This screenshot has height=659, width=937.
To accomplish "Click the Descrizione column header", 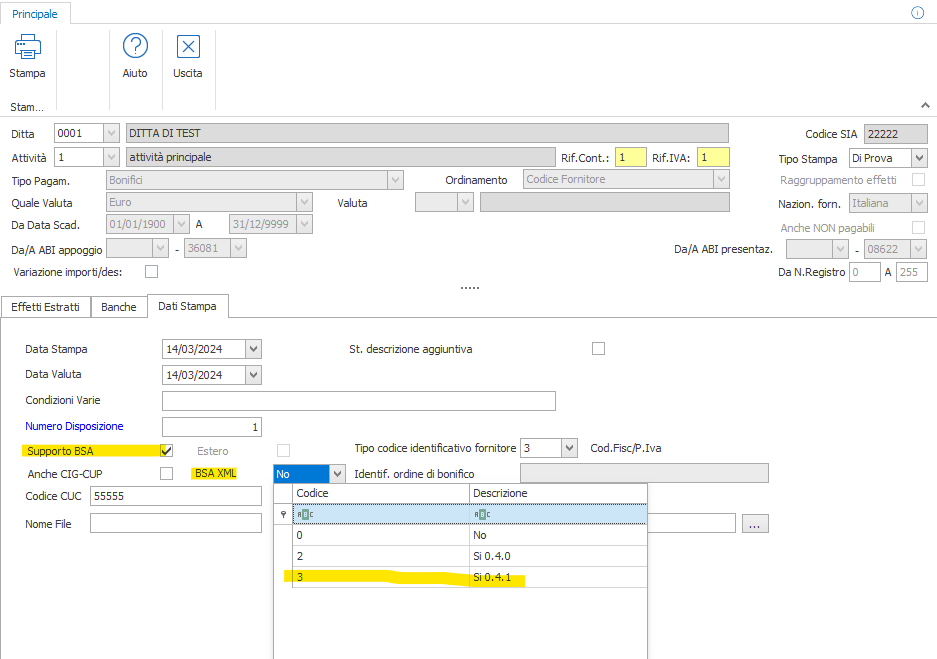I will 558,493.
